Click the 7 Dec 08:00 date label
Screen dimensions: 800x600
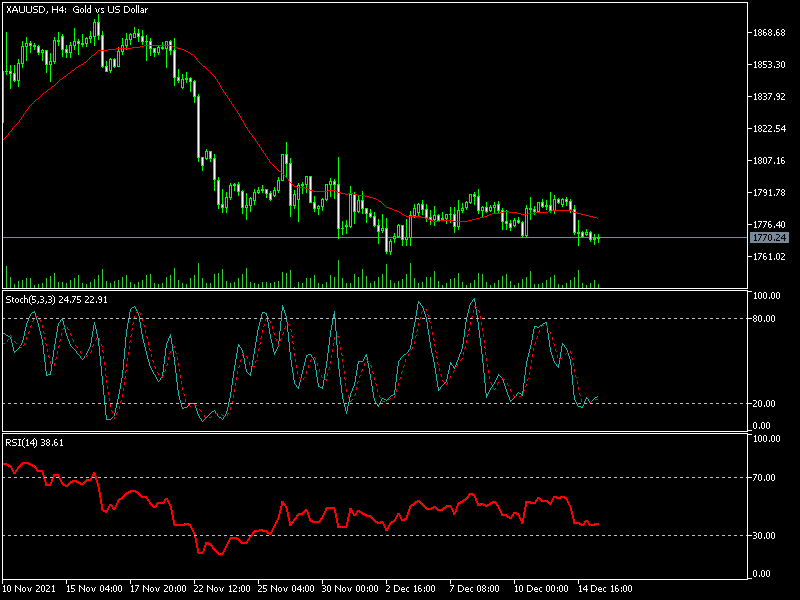(474, 589)
